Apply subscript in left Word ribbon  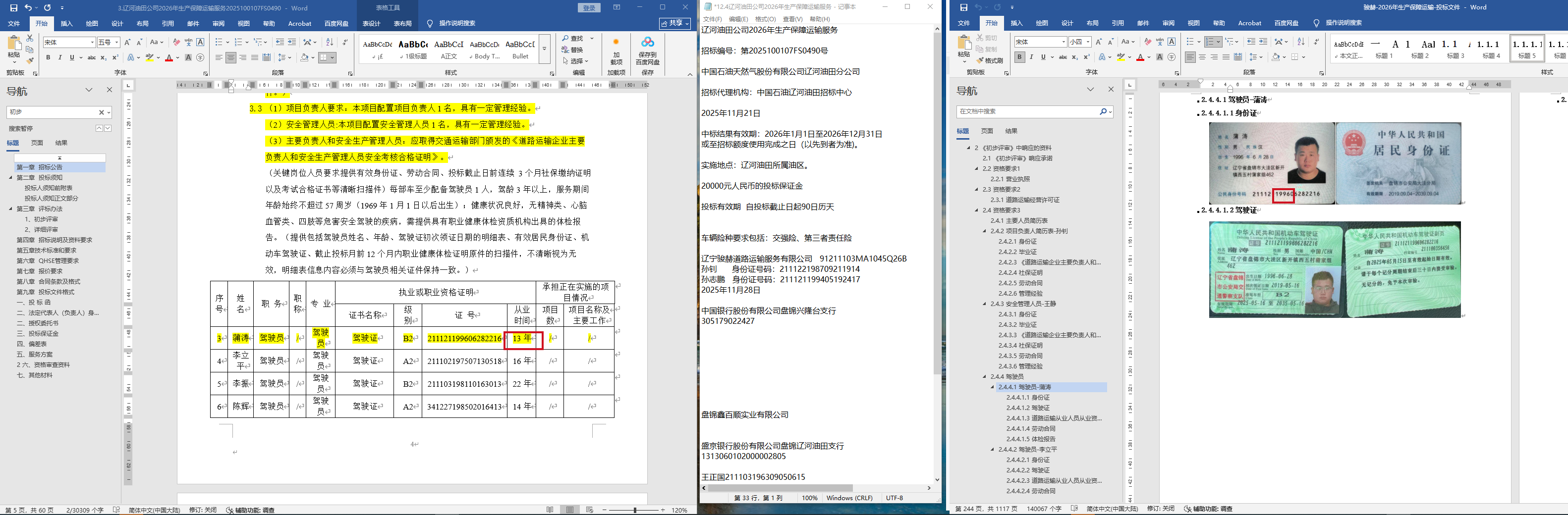(x=104, y=58)
